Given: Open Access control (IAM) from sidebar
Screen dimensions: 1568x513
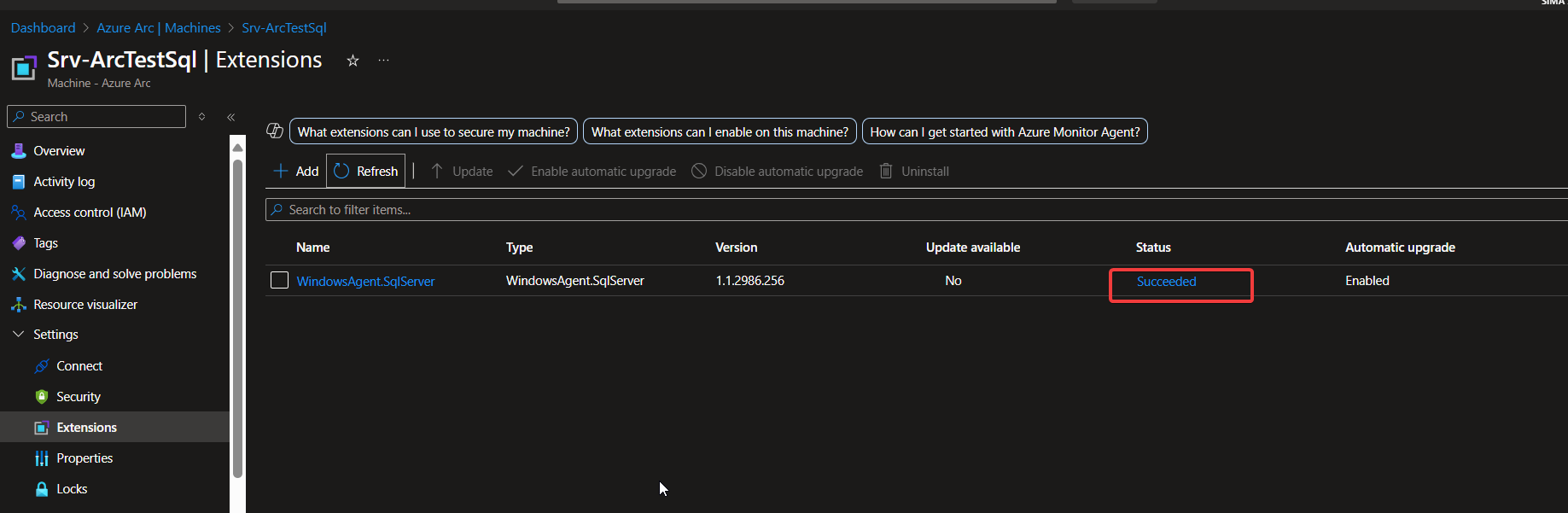Looking at the screenshot, I should point(90,213).
